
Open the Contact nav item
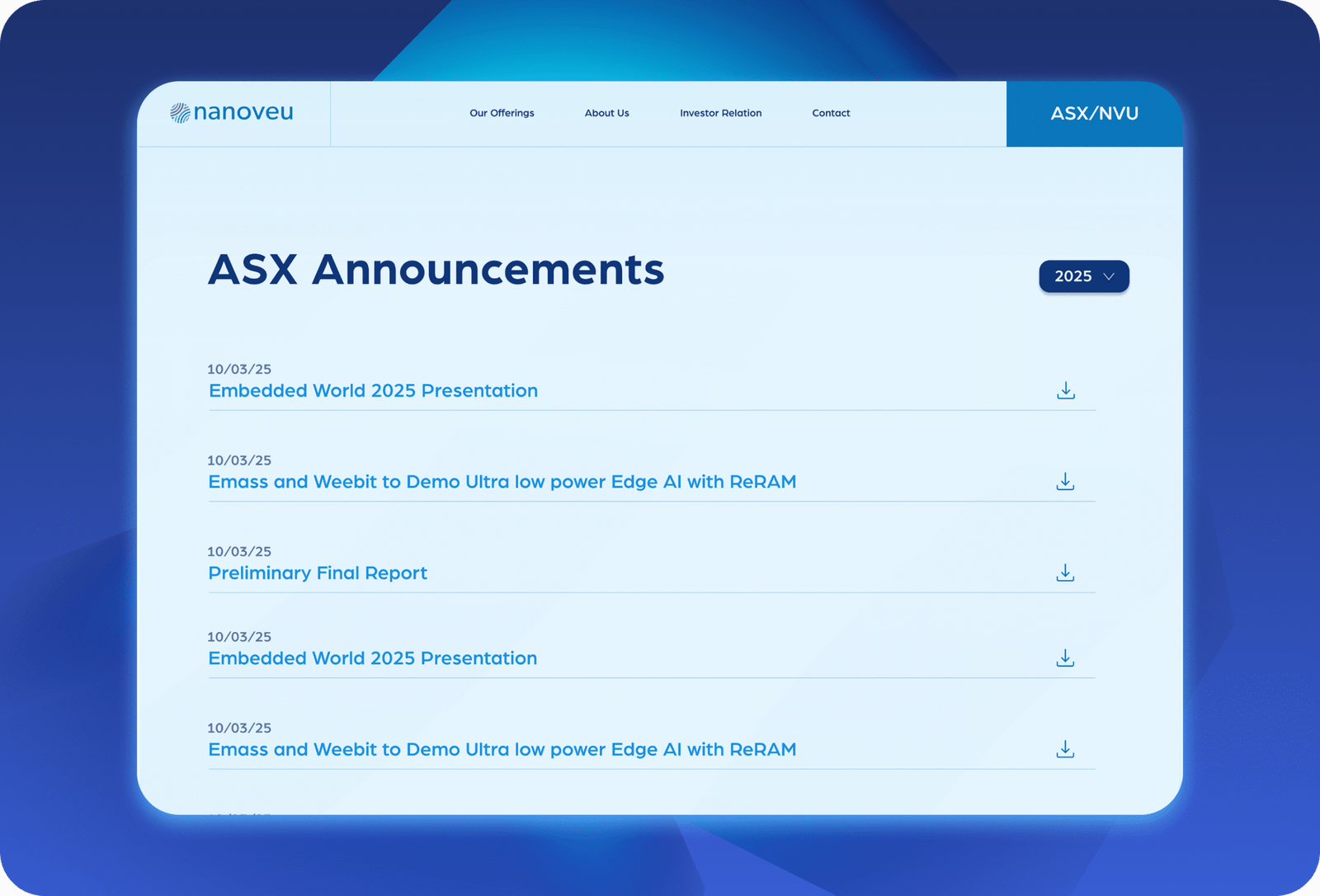tap(831, 113)
